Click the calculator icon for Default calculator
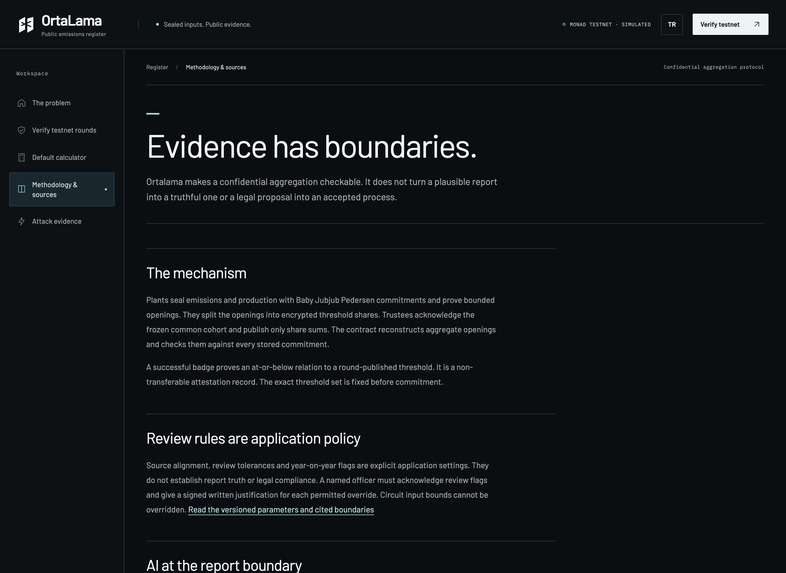This screenshot has width=786, height=573. point(22,157)
